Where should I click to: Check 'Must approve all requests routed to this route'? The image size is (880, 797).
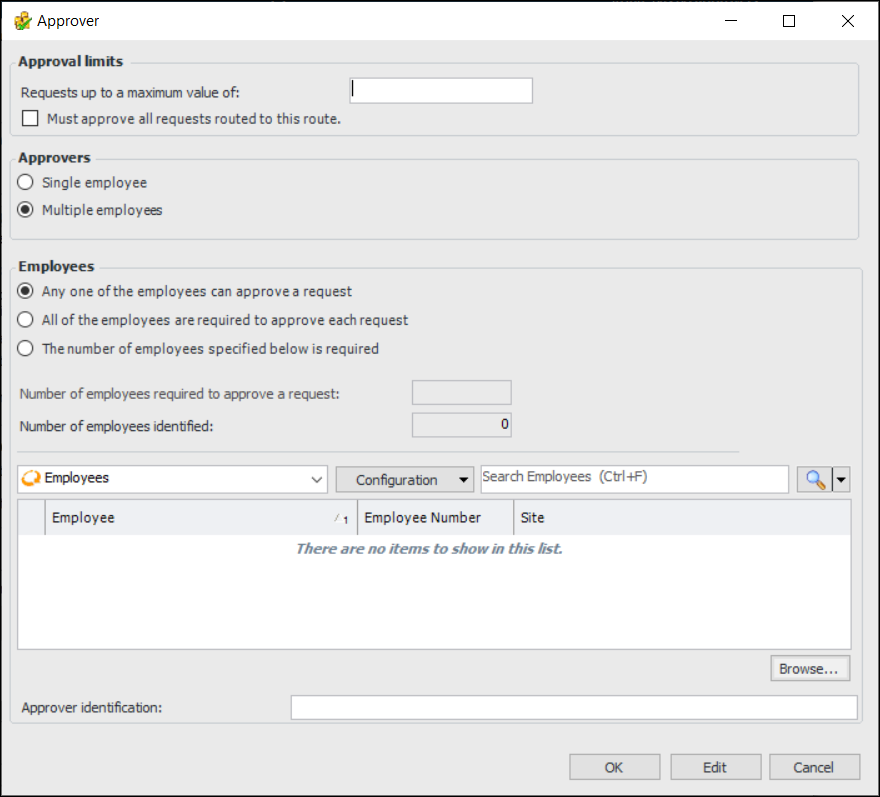coord(30,118)
